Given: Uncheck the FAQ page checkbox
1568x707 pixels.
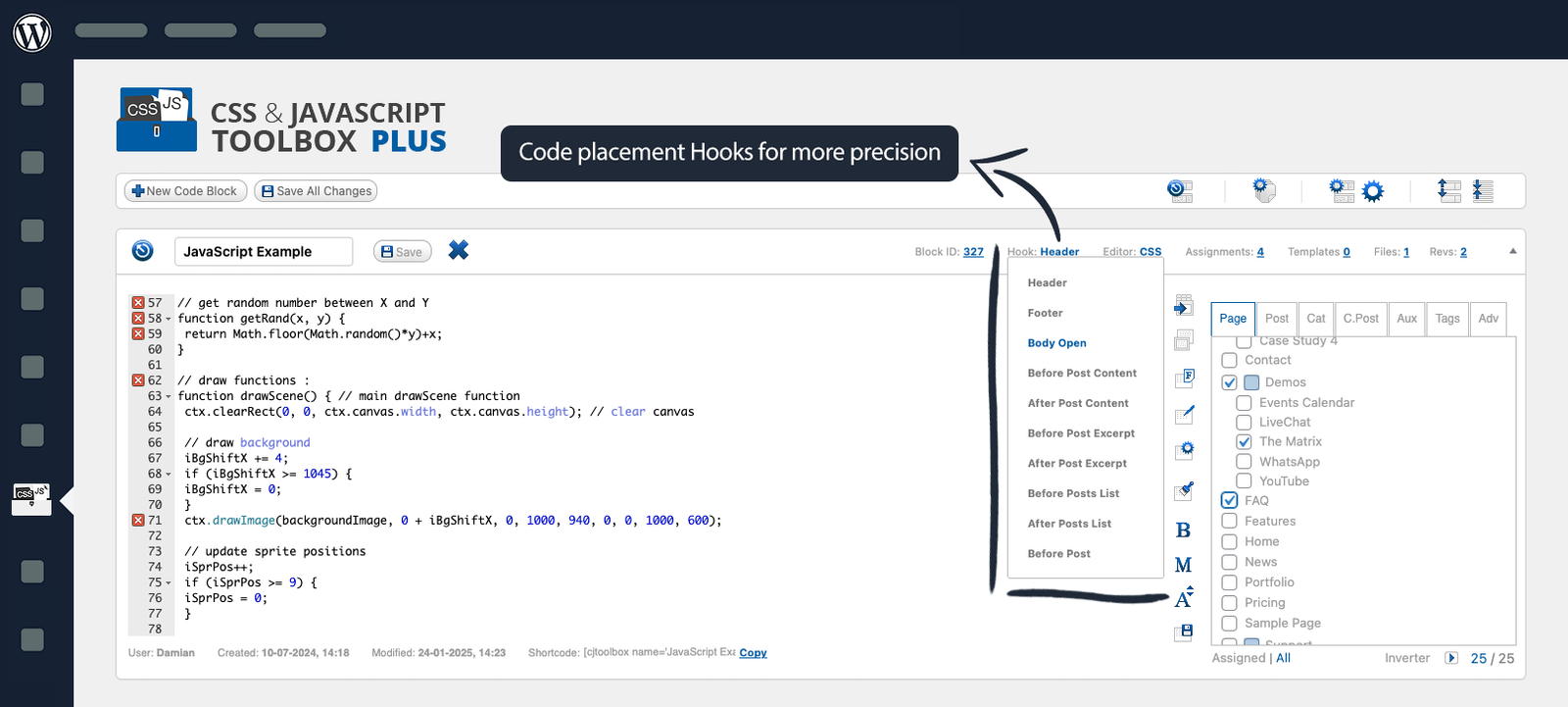Looking at the screenshot, I should click(x=1229, y=500).
